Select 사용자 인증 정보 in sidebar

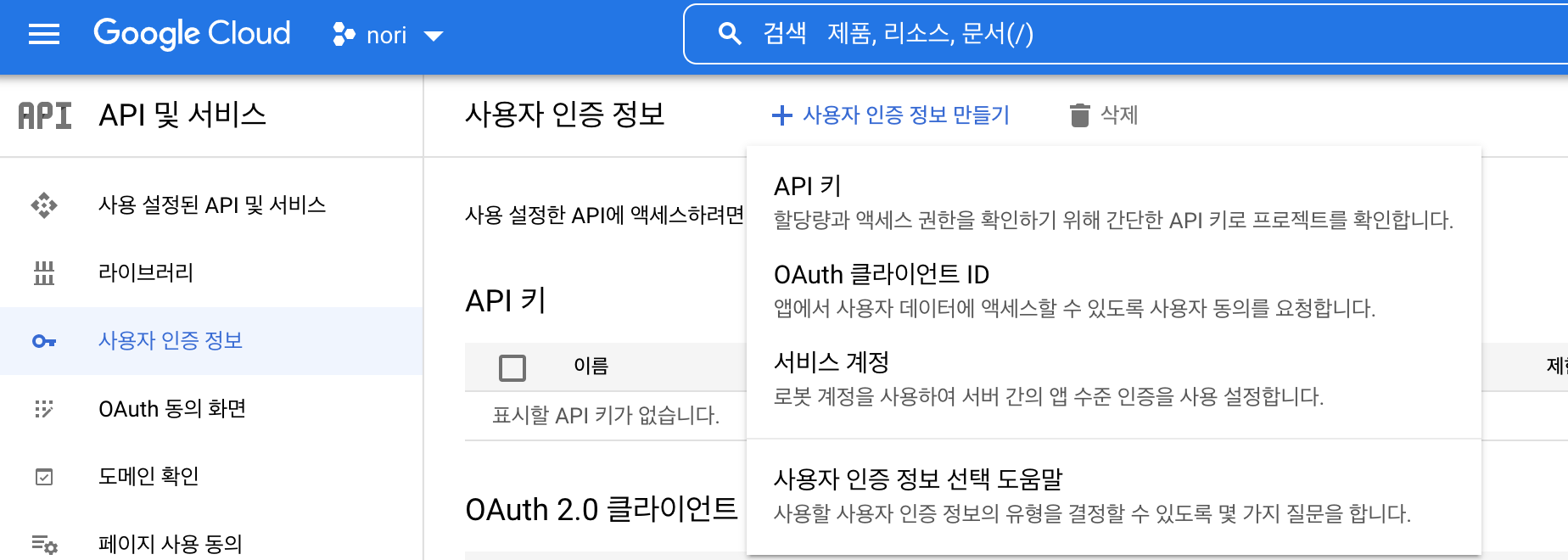click(x=211, y=341)
